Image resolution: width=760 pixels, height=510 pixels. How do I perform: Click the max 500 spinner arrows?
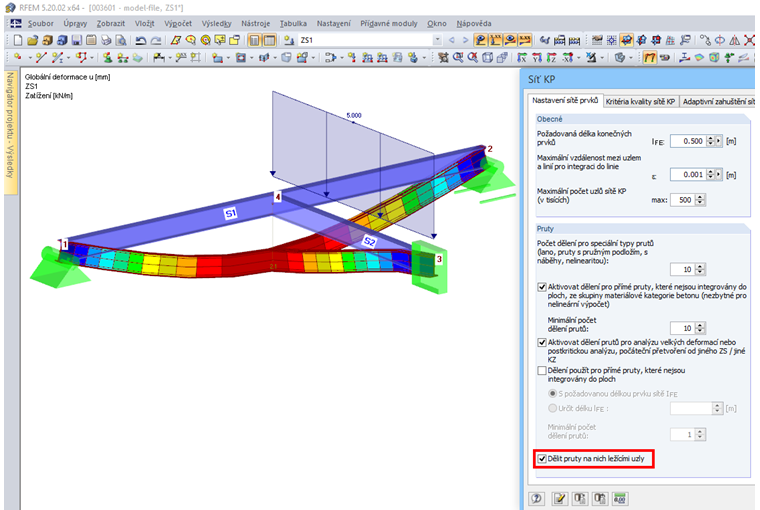coord(700,200)
